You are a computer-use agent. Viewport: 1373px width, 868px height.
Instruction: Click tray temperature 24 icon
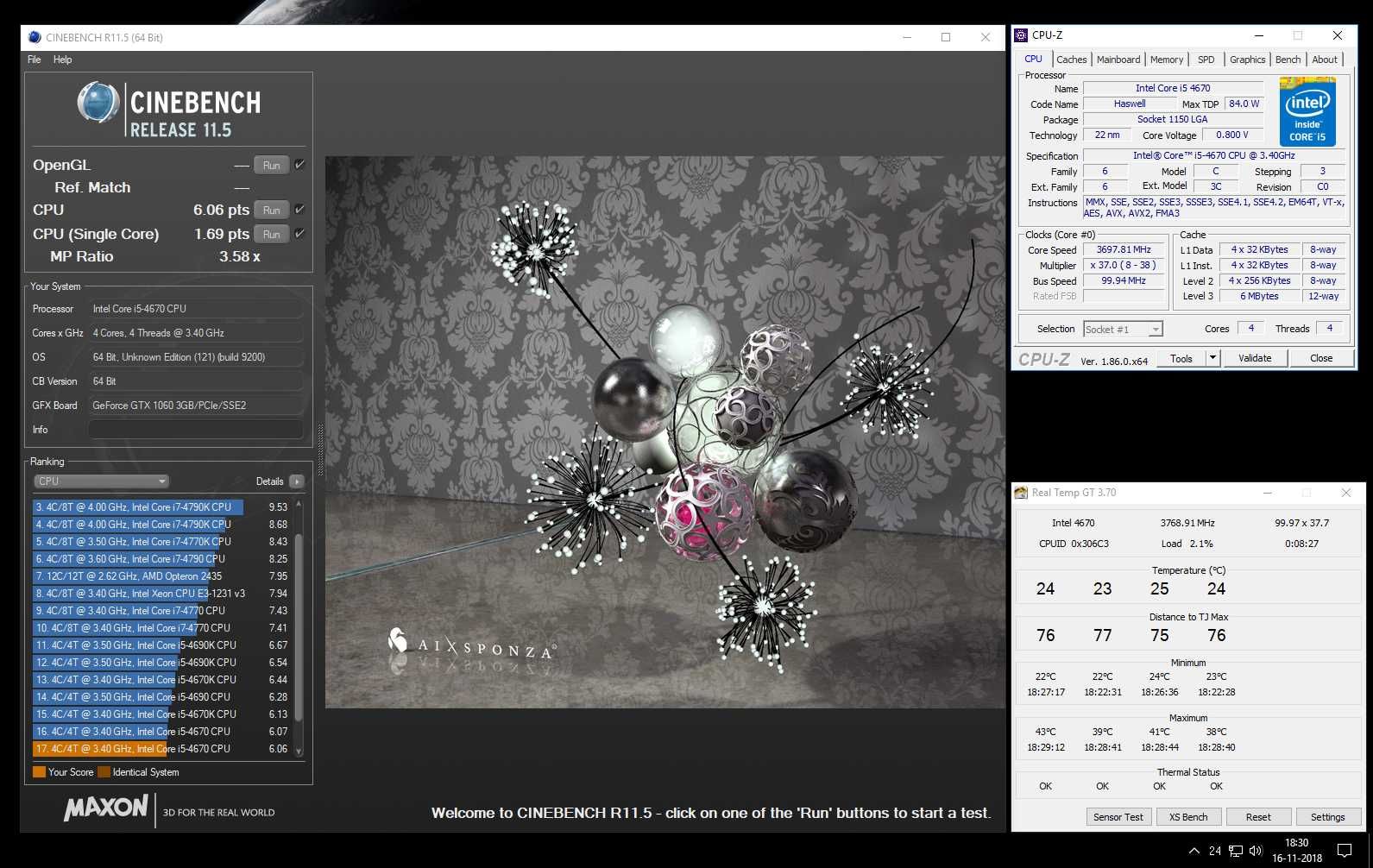click(1215, 851)
